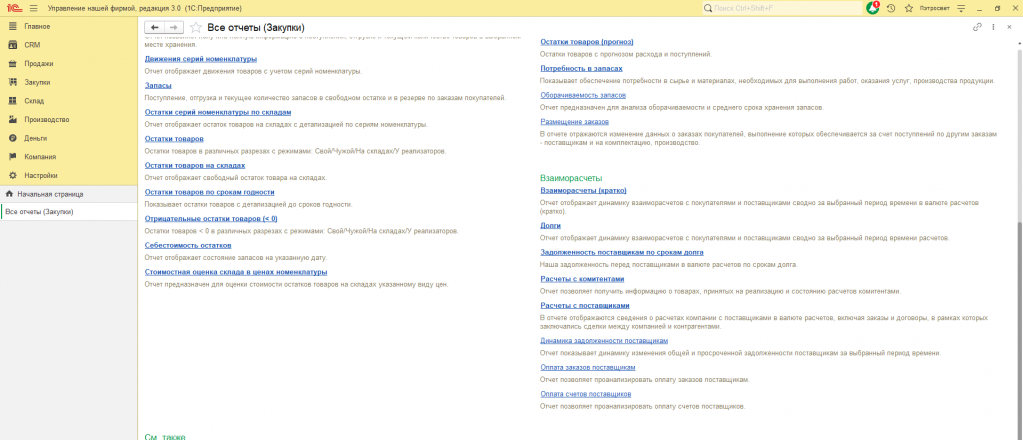Open service settings lines icon
Image resolution: width=1023 pixels, height=440 pixels.
(960, 8)
